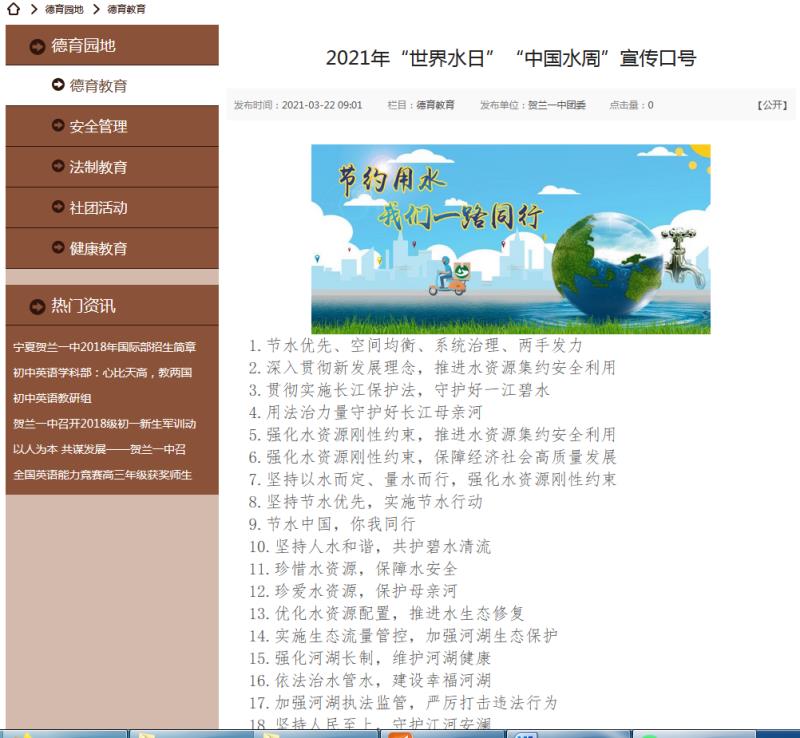Select 法制教育 in the sidebar menu
This screenshot has height=738, width=800.
click(98, 167)
